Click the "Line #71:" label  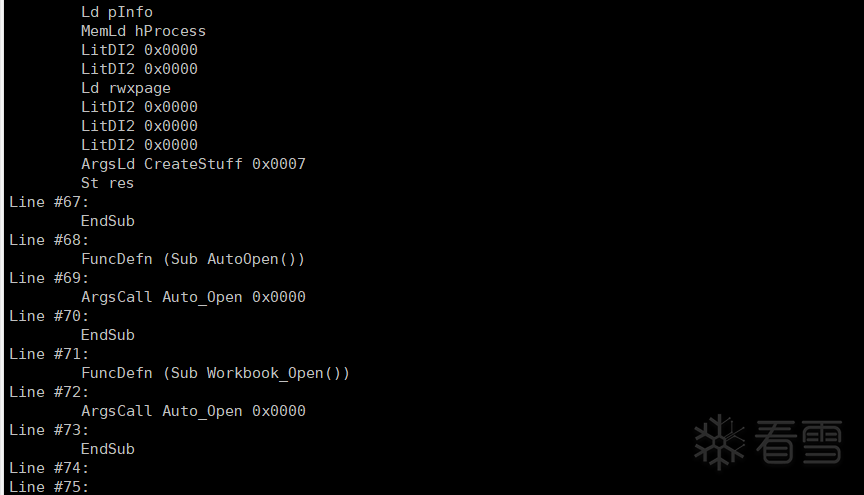(49, 354)
